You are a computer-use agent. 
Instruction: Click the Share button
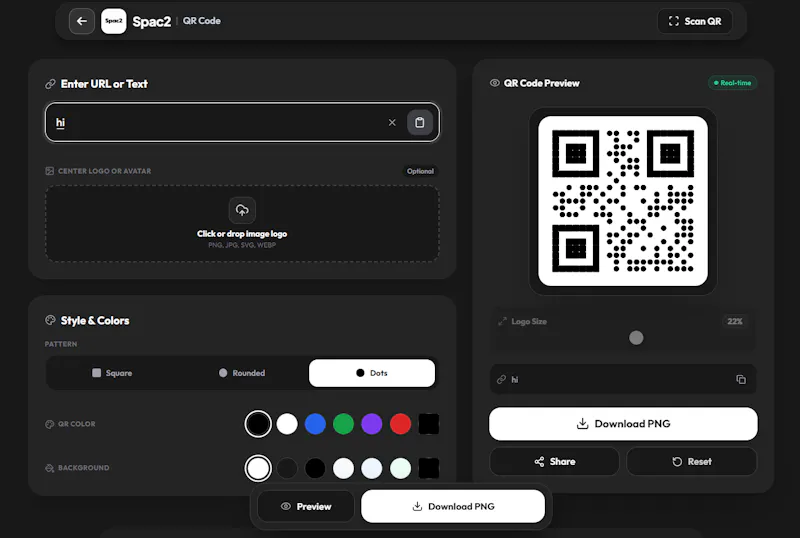[x=555, y=461]
